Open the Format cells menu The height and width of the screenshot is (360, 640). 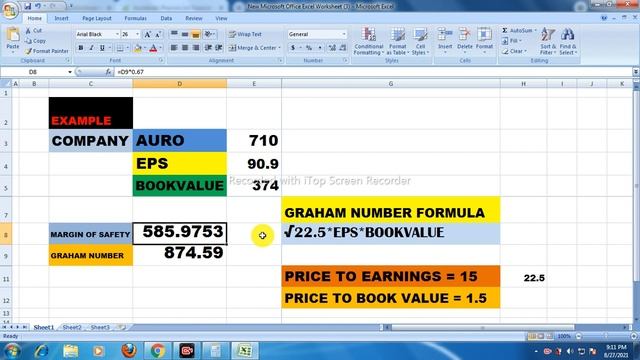coord(484,40)
